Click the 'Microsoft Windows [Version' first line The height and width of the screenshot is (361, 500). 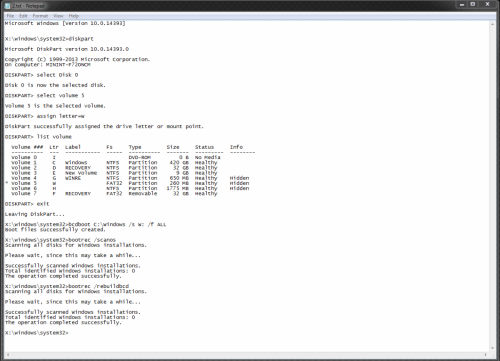click(x=65, y=23)
